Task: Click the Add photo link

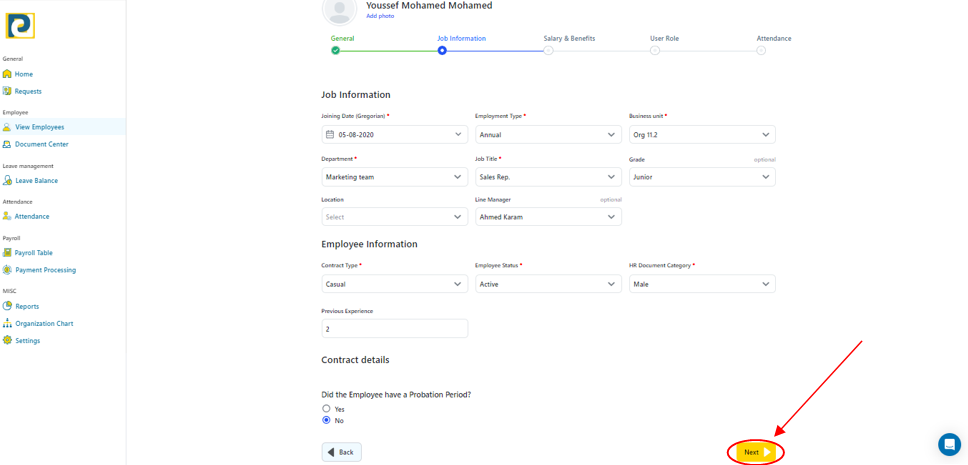Action: 380,16
